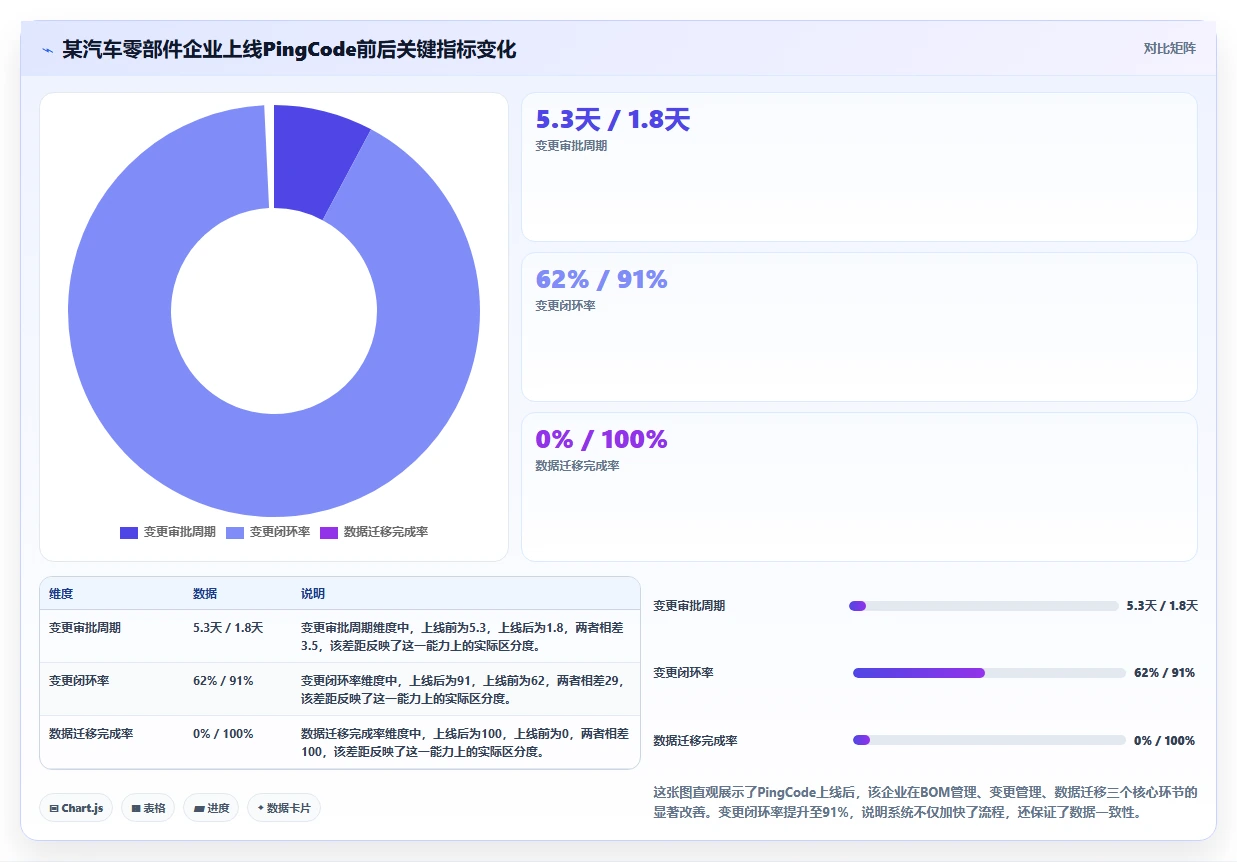Click the summary paragraph about PingCode上线后
Viewport: 1237px width, 862px height.
[x=925, y=802]
